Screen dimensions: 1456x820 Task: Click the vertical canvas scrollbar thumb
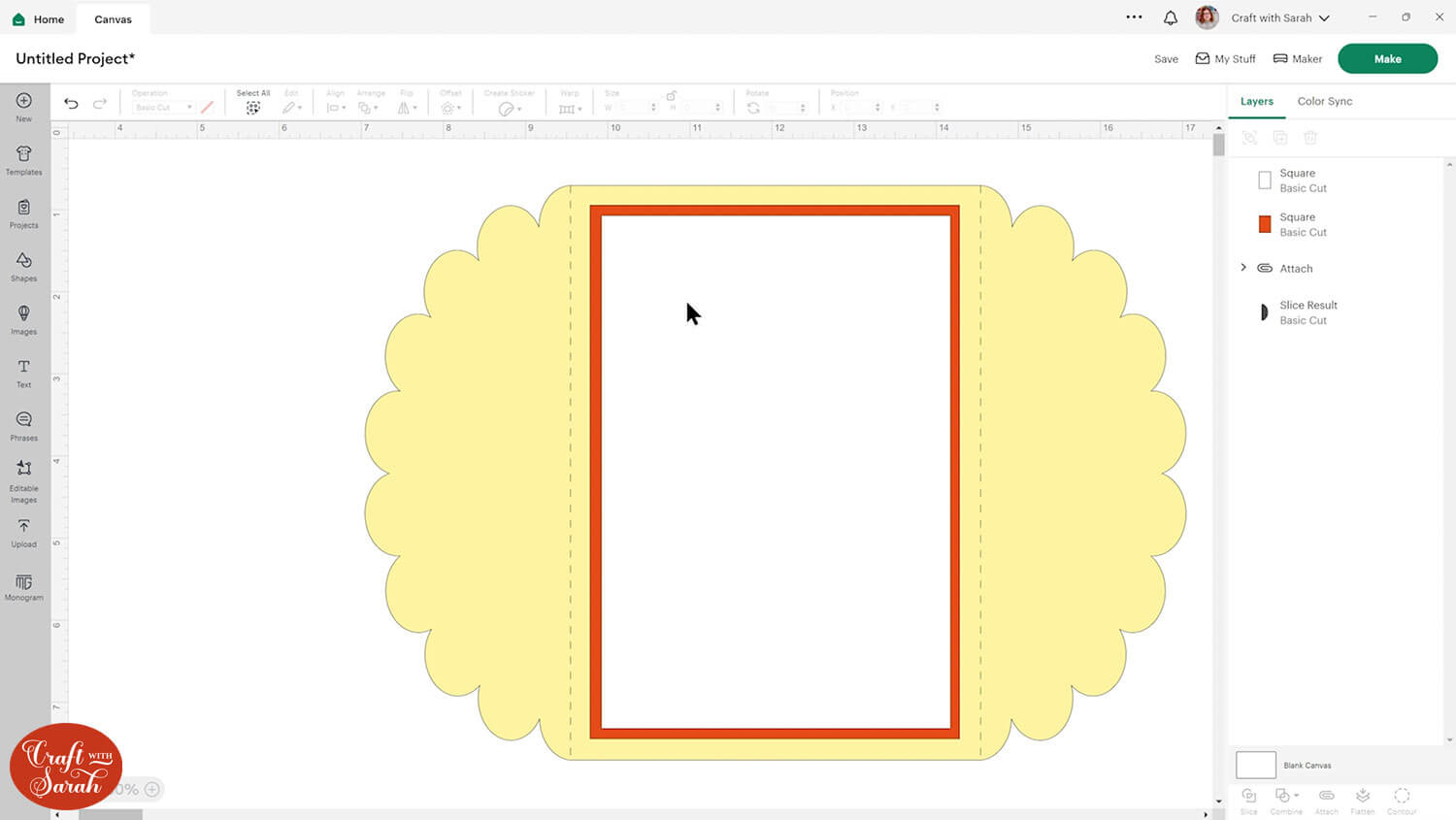pyautogui.click(x=1218, y=146)
